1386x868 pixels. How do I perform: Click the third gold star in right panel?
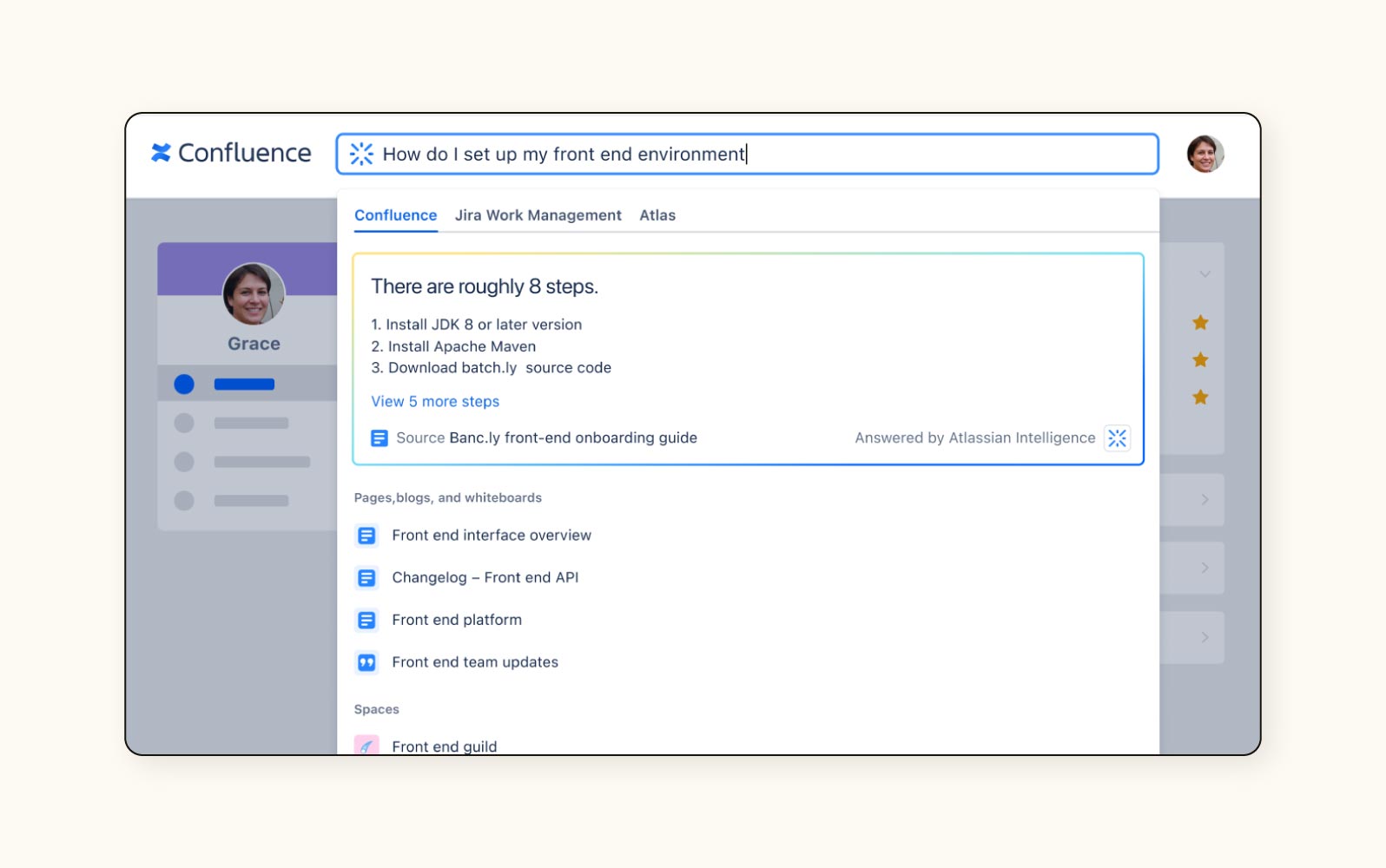point(1200,397)
